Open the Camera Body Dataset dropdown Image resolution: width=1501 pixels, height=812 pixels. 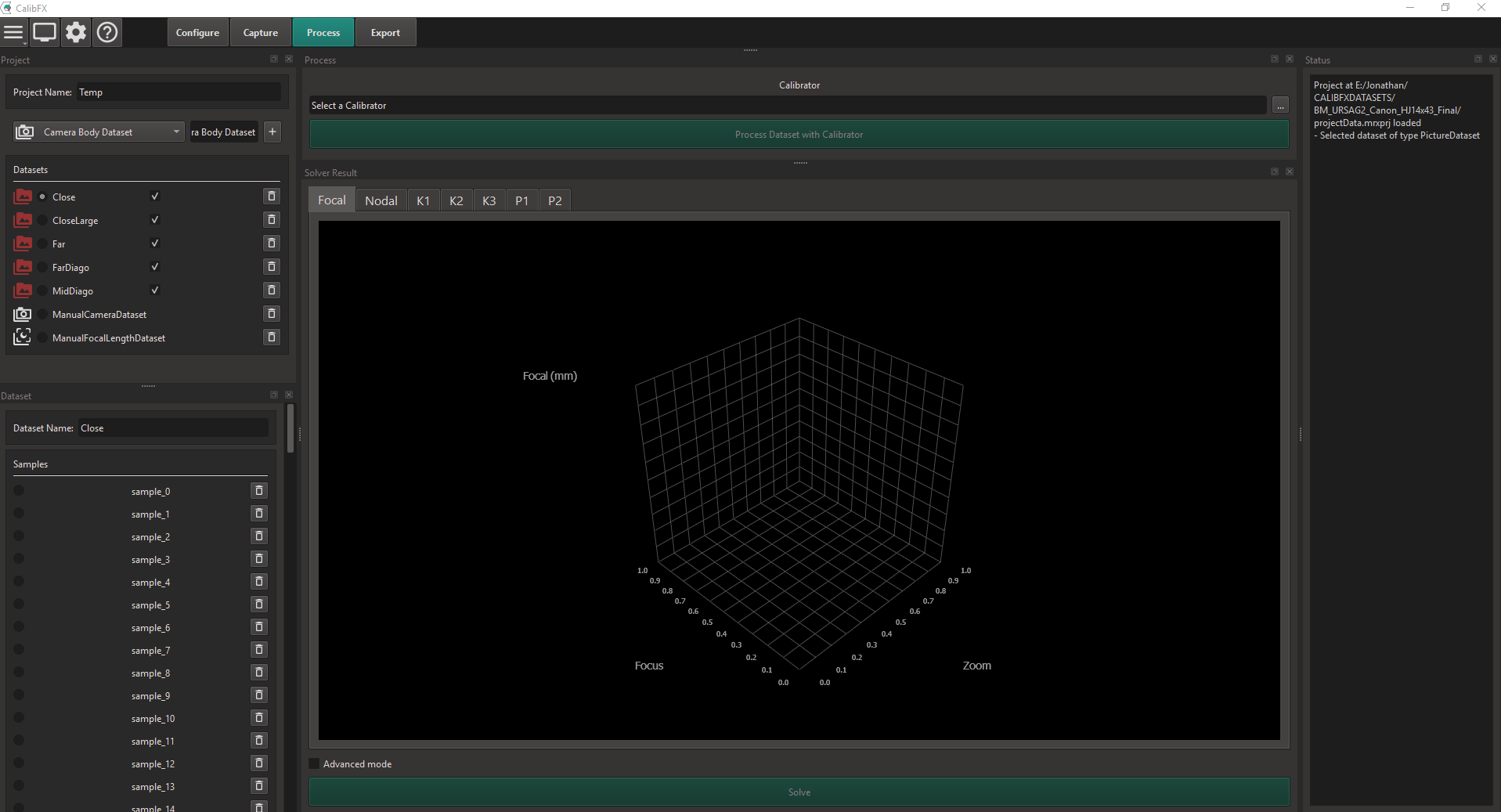(99, 132)
